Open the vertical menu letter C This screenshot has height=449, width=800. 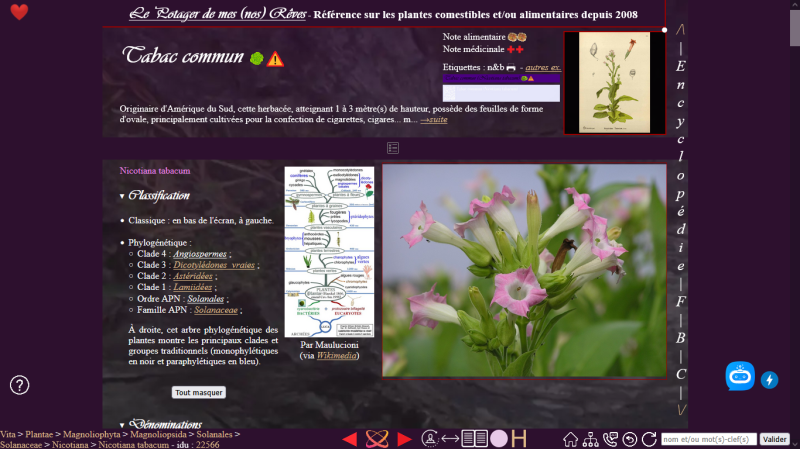coord(681,374)
